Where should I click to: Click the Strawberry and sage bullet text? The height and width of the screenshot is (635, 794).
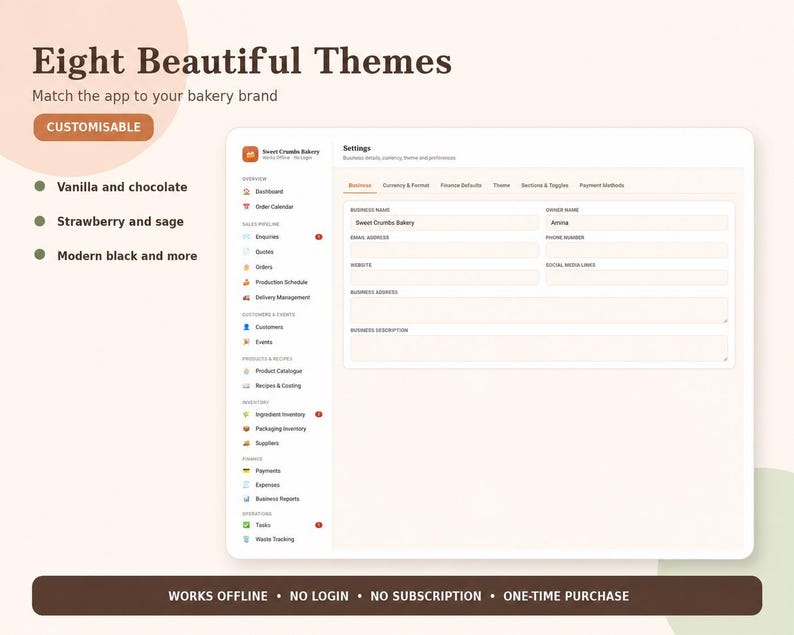(120, 221)
